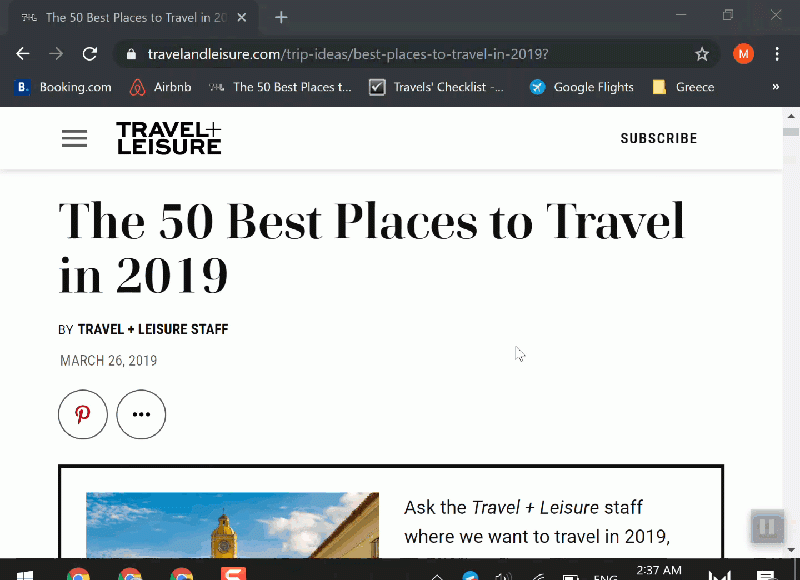
Task: Bookmark this page with the star icon
Action: tap(702, 54)
